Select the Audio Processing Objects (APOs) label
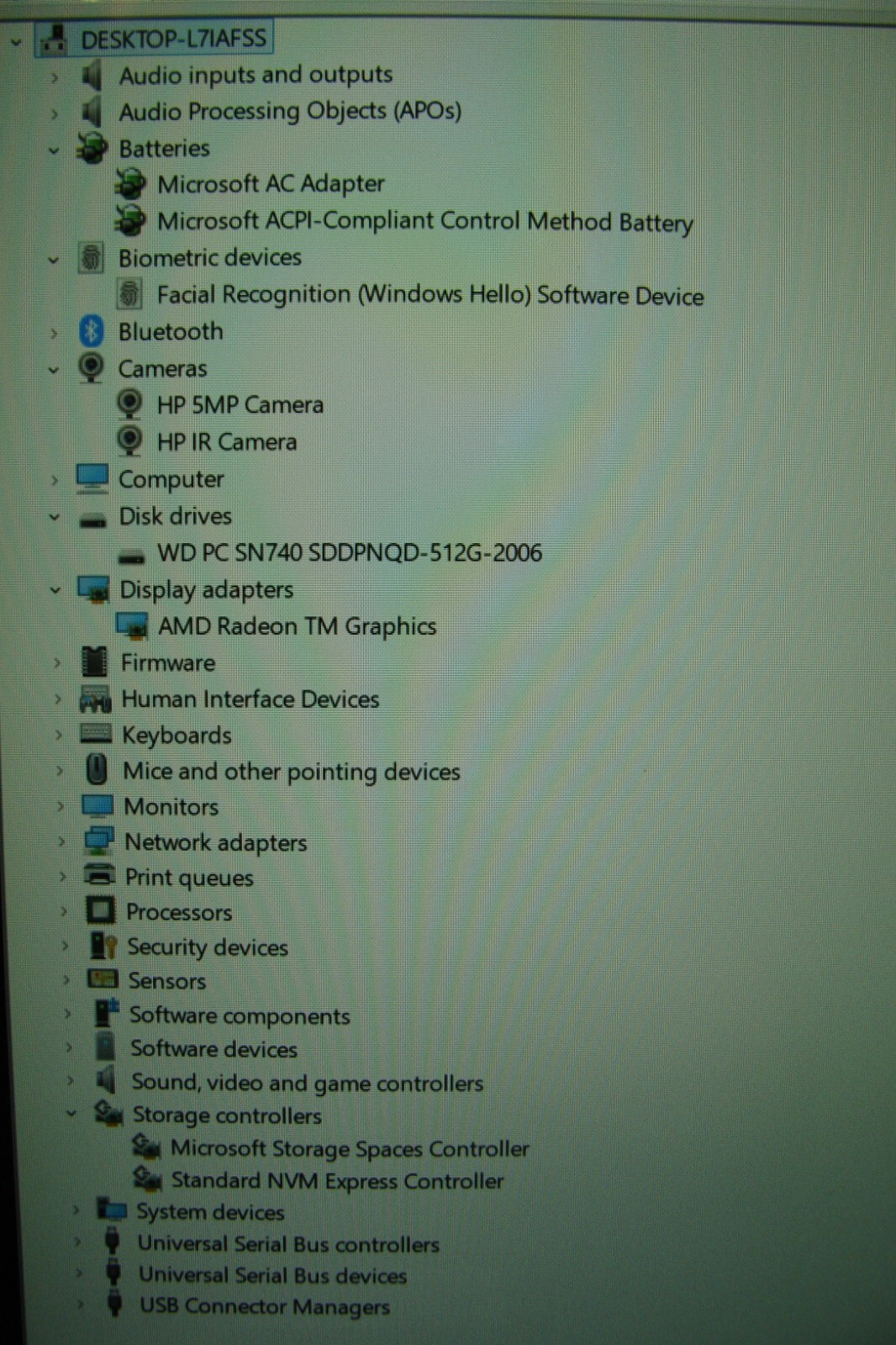Screen dimensions: 896x1345 coord(290,111)
